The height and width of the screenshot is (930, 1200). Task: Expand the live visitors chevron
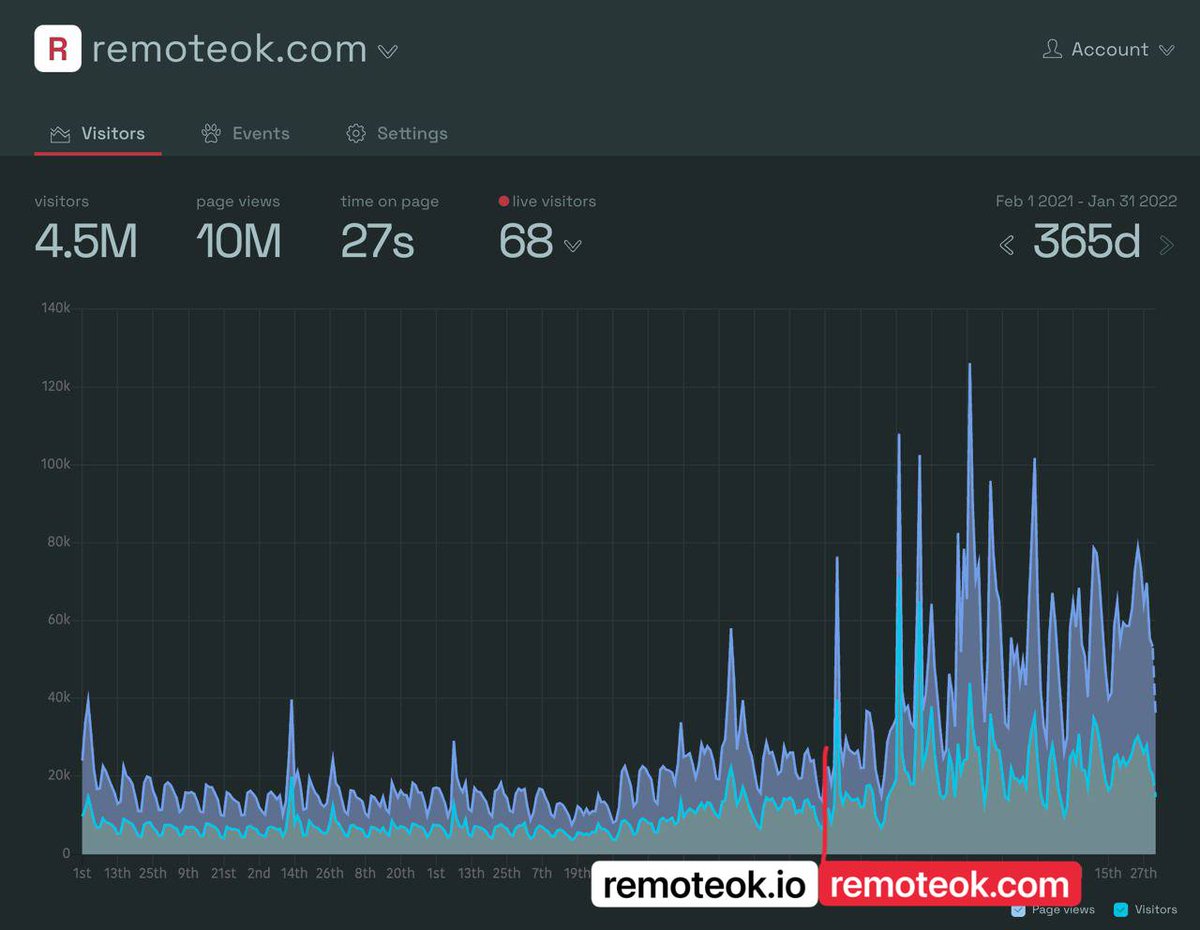click(x=573, y=245)
